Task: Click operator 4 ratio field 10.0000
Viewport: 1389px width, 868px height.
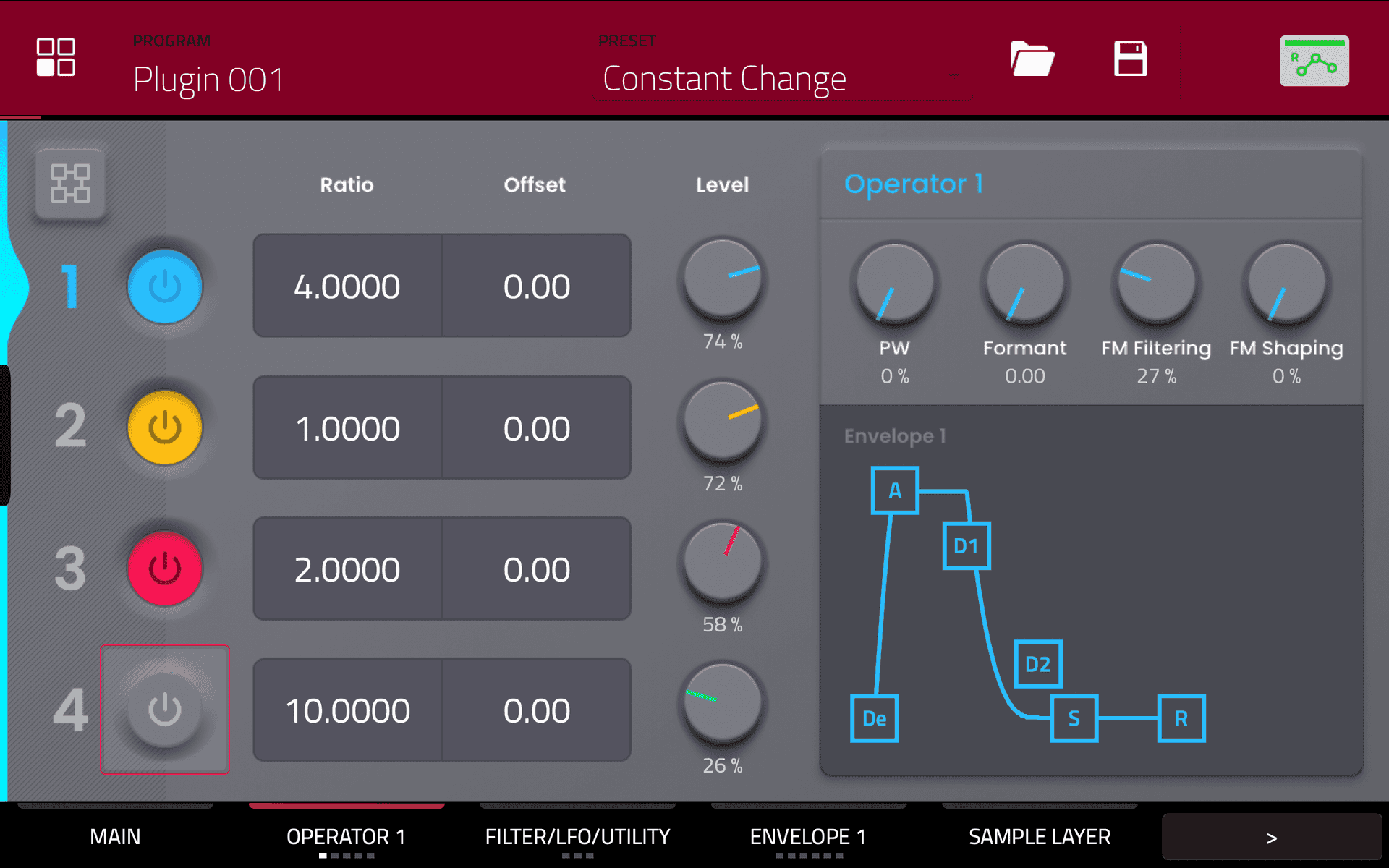Action: click(x=347, y=710)
